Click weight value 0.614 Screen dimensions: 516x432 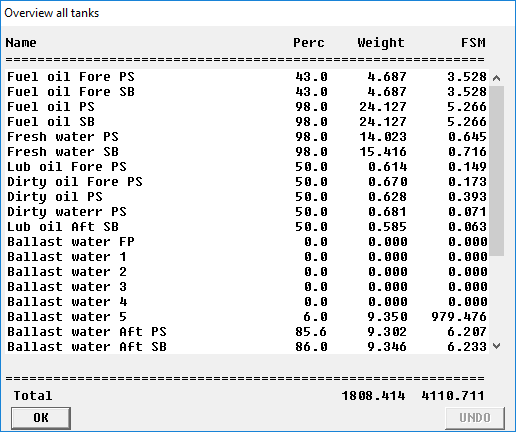(x=387, y=167)
